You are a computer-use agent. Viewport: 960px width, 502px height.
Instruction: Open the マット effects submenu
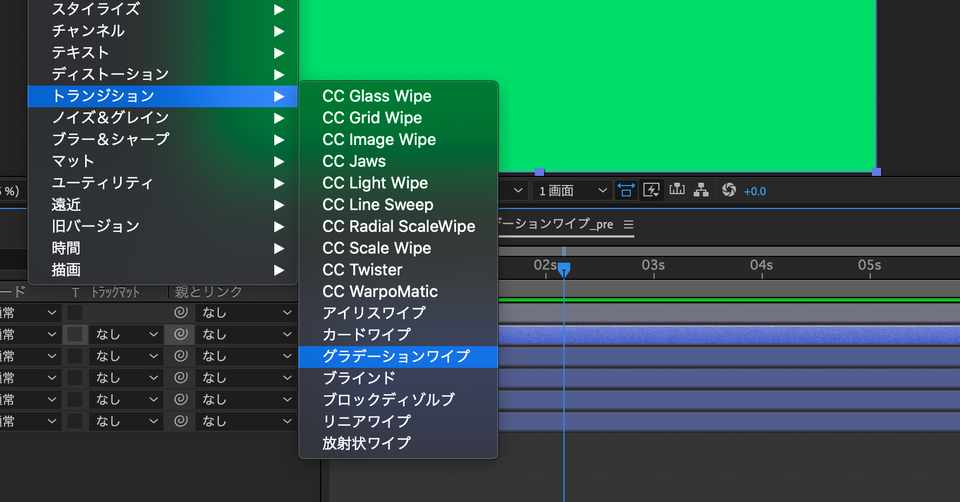pos(163,161)
